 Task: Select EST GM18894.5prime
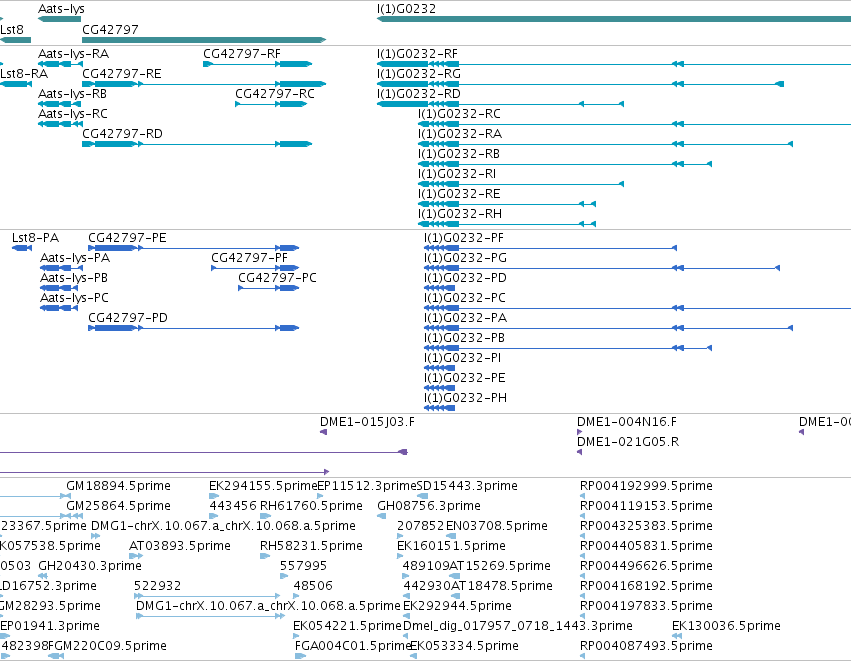pos(118,486)
